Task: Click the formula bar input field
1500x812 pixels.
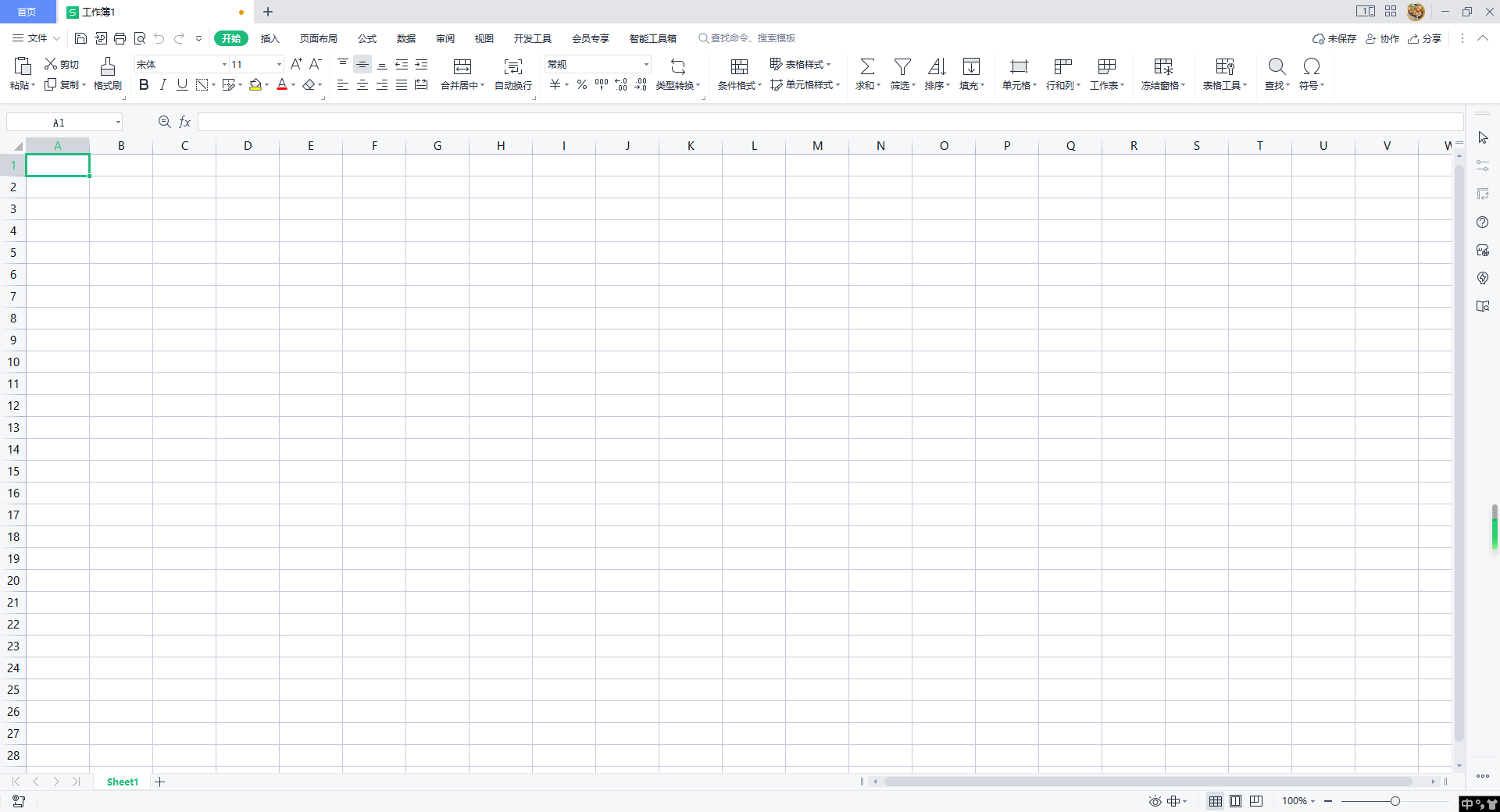Action: coord(830,122)
